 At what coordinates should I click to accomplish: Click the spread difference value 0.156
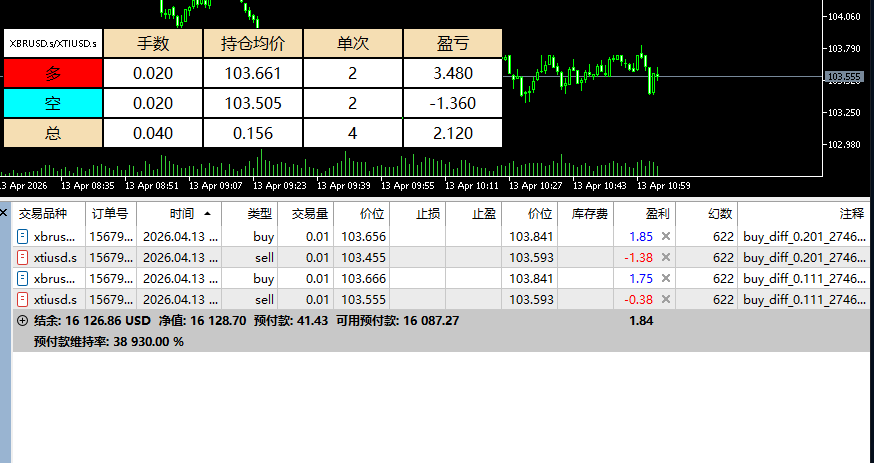pyautogui.click(x=253, y=133)
